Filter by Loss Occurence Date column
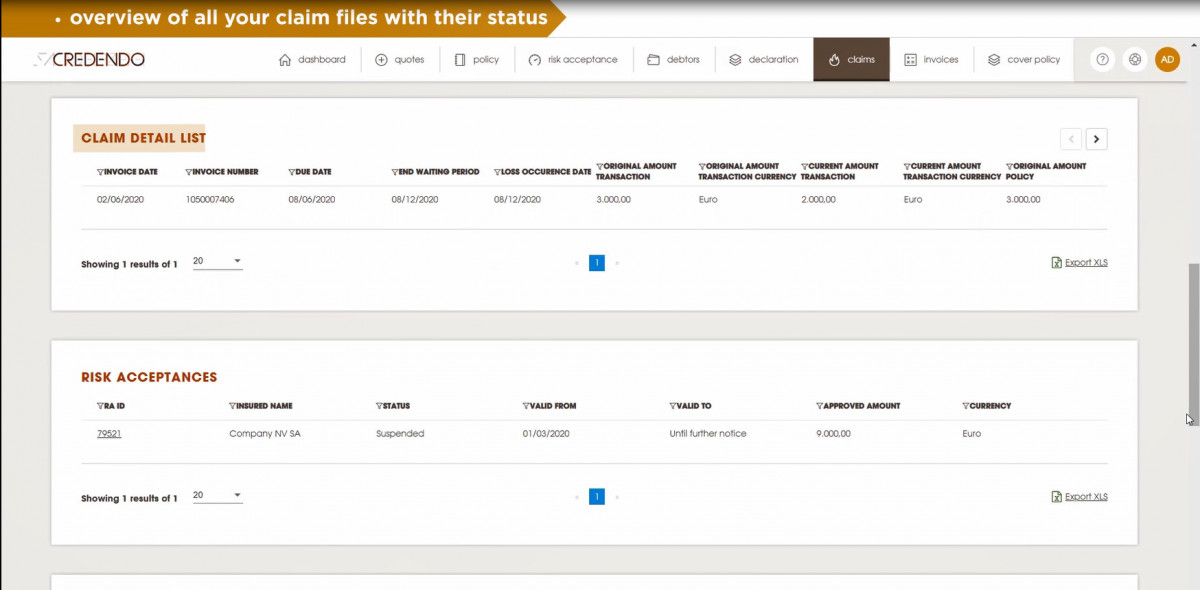The height and width of the screenshot is (590, 1200). (x=498, y=172)
